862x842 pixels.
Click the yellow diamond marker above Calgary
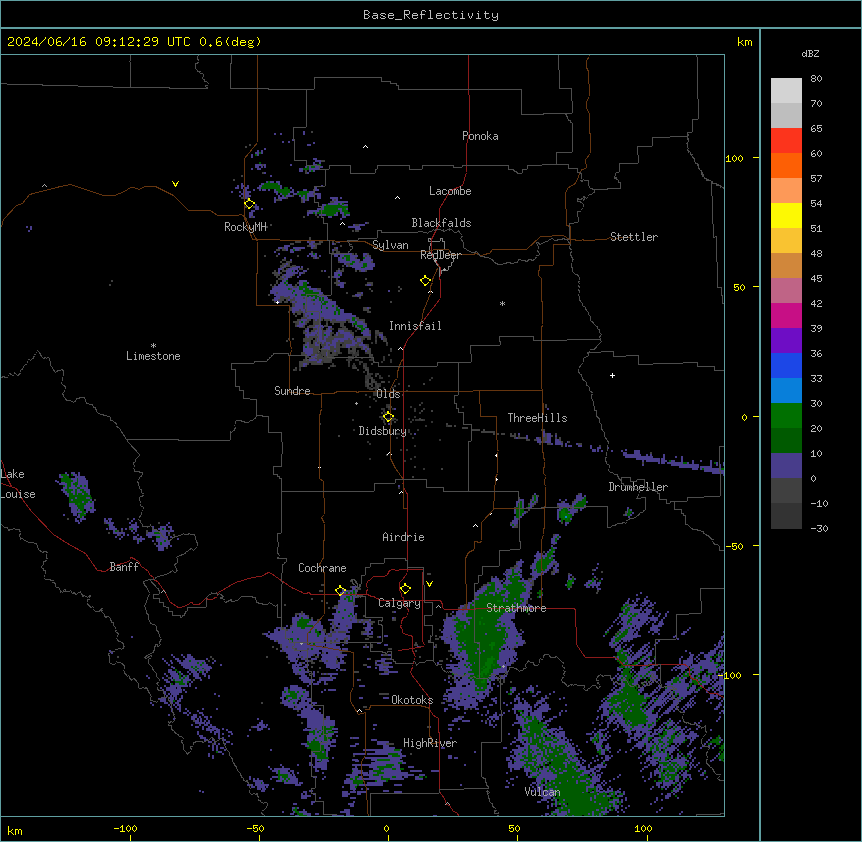pyautogui.click(x=405, y=589)
